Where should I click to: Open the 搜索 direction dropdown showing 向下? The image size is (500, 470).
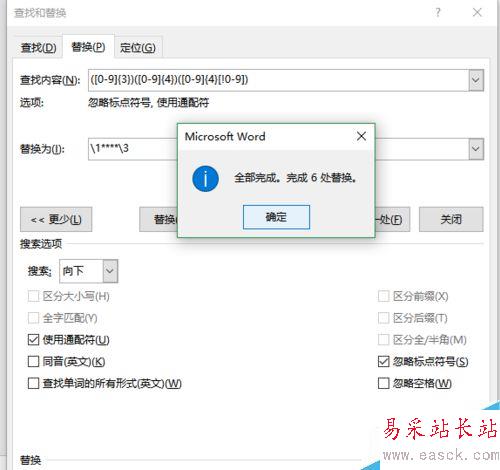89,271
